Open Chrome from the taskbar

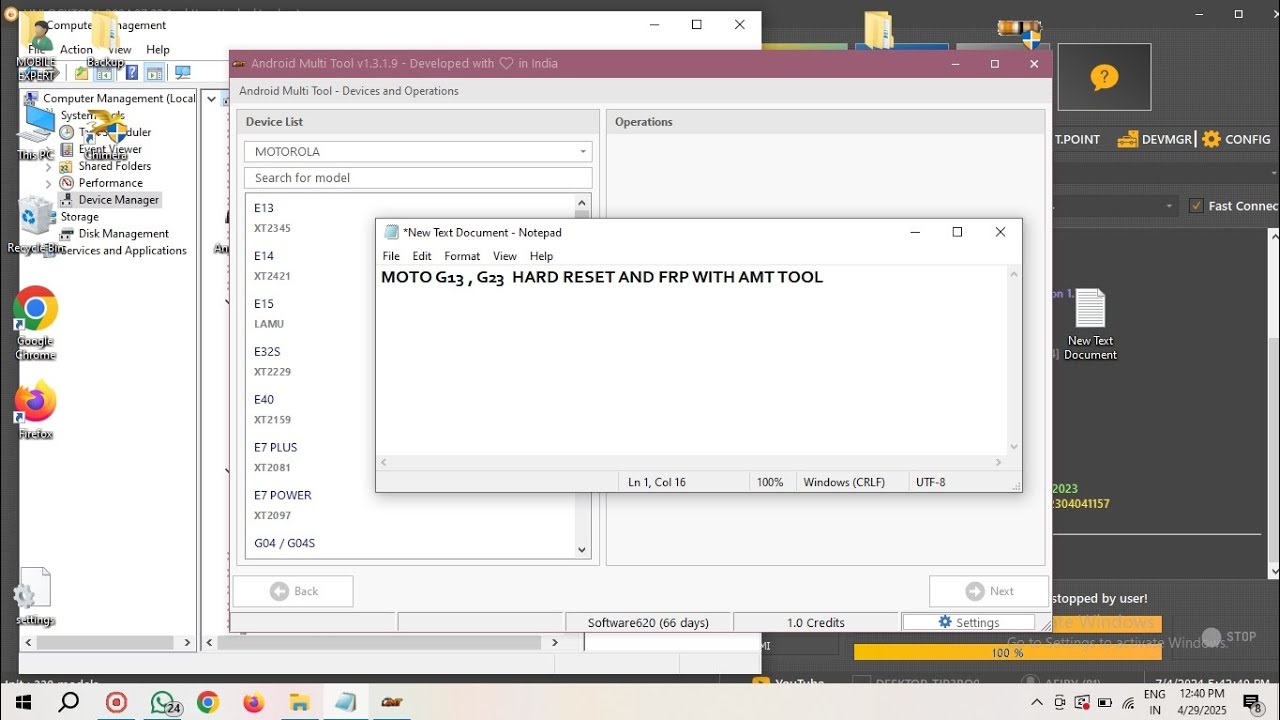tap(208, 702)
